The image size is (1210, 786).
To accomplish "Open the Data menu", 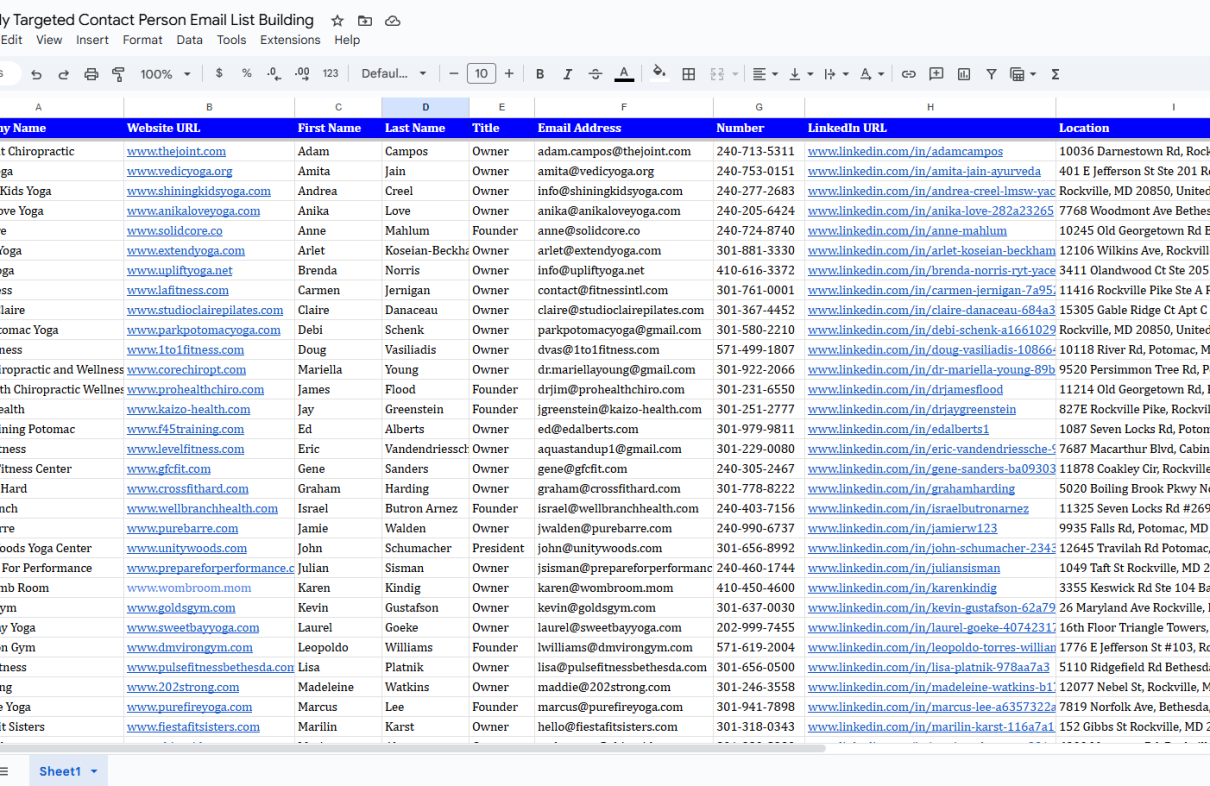I will pyautogui.click(x=190, y=40).
